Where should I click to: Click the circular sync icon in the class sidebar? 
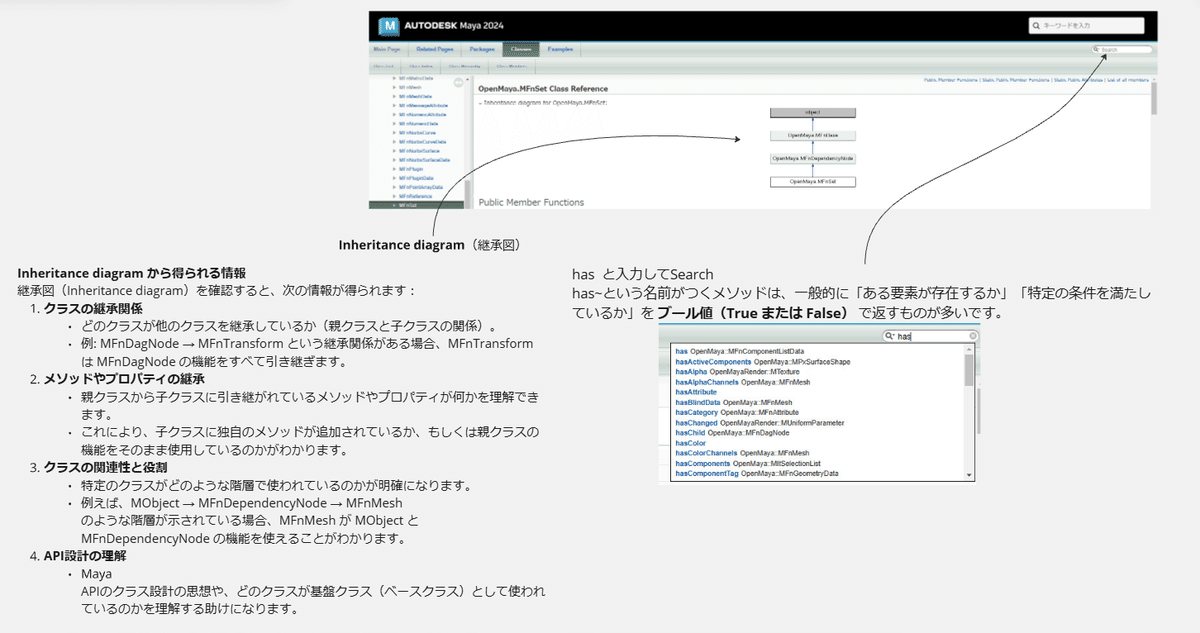click(x=458, y=82)
